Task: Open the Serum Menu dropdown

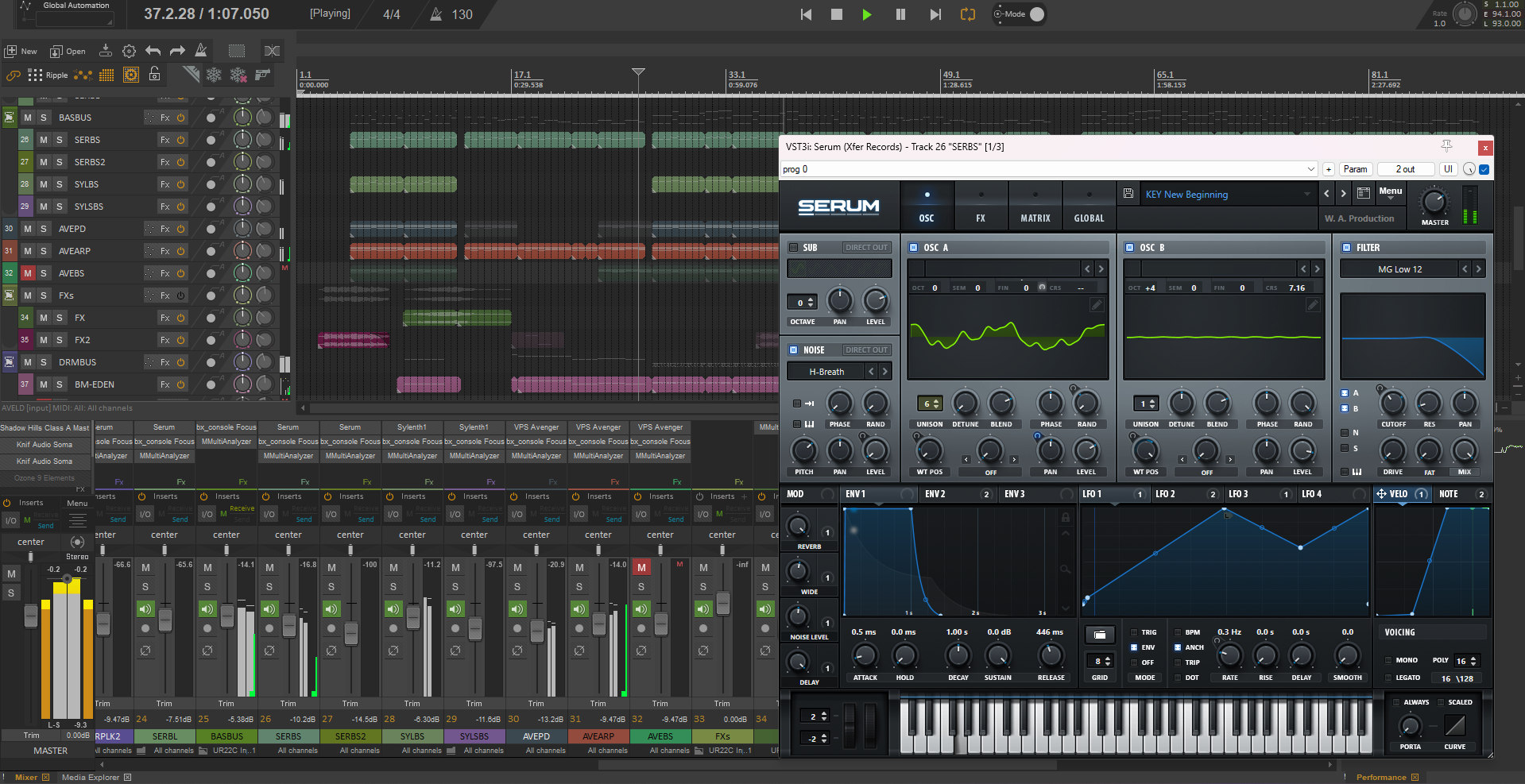Action: pyautogui.click(x=1390, y=192)
